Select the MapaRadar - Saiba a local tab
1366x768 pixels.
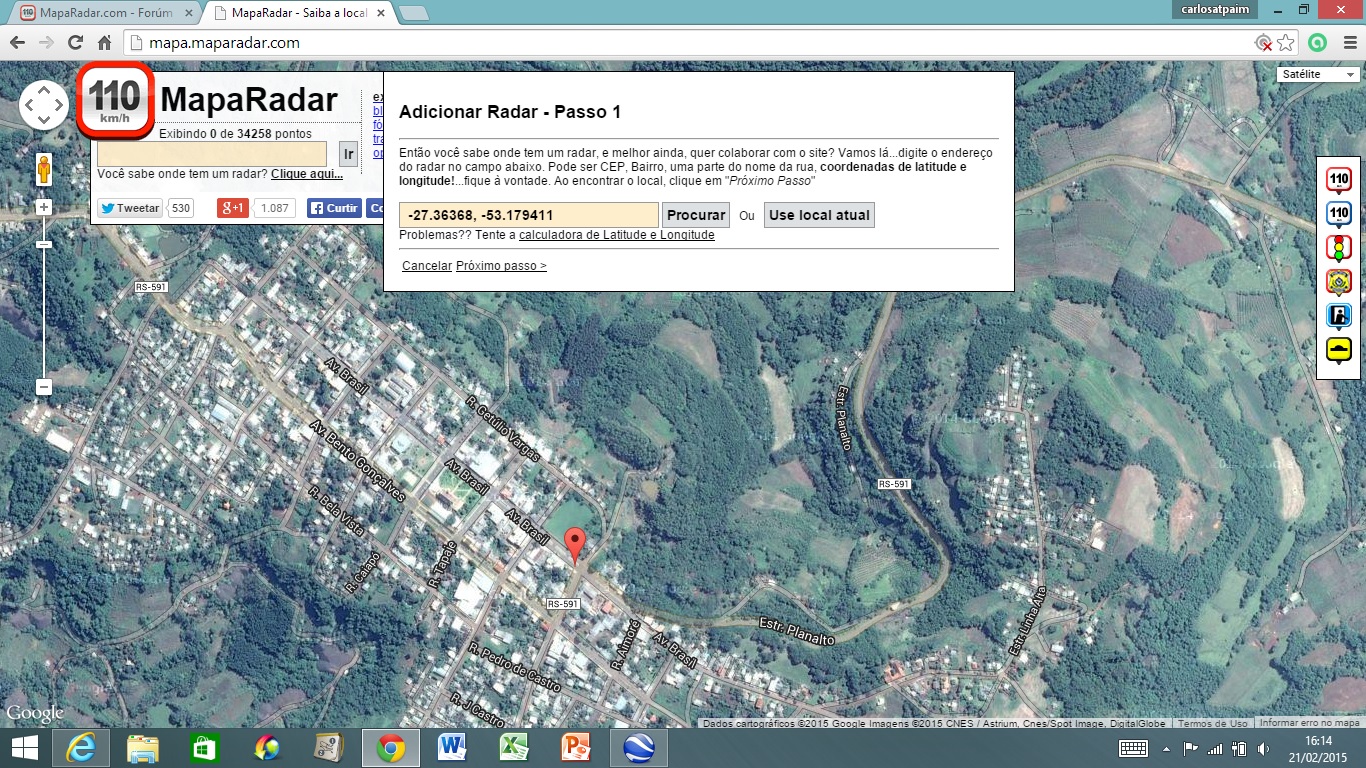coord(300,13)
